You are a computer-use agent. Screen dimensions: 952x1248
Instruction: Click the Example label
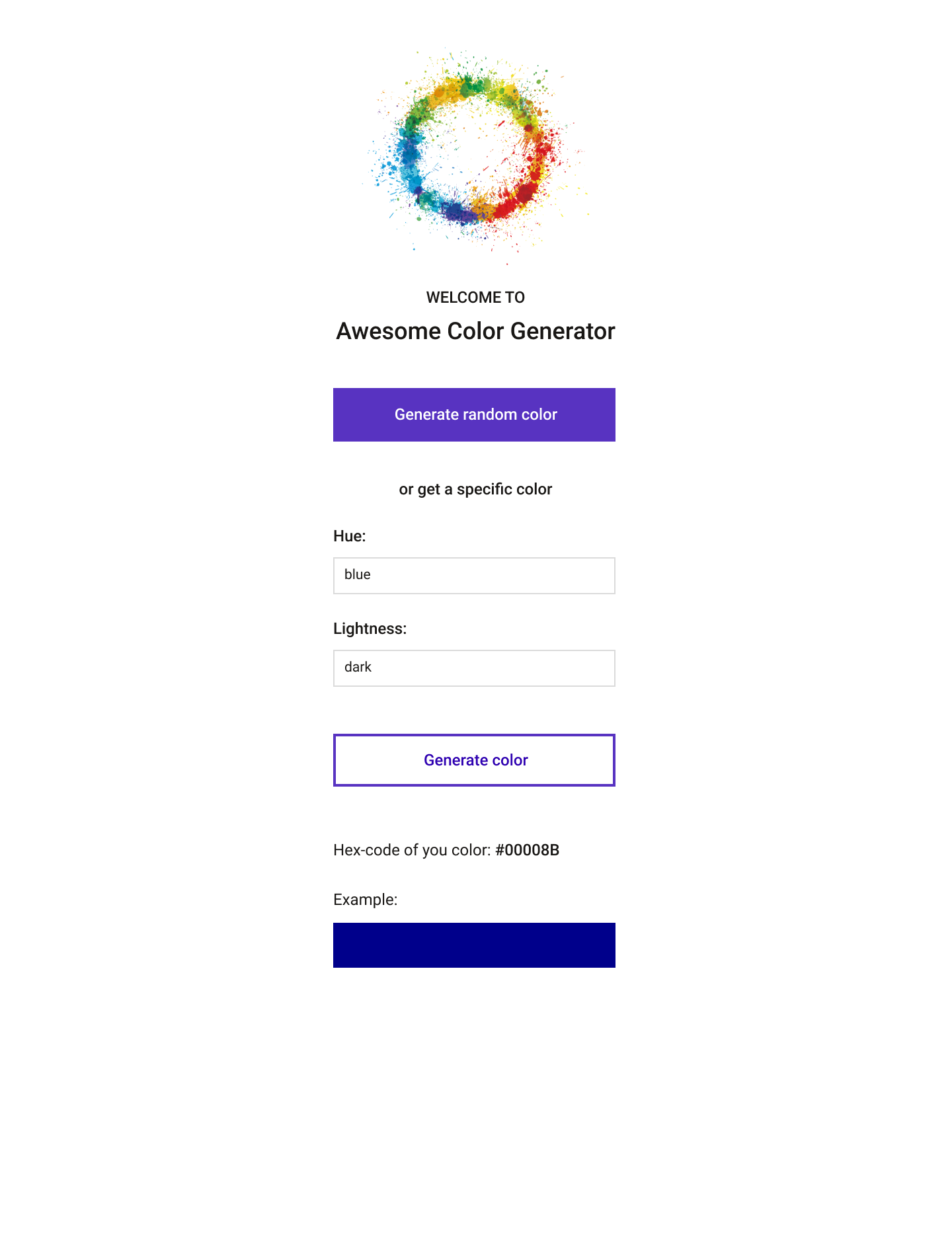(365, 899)
